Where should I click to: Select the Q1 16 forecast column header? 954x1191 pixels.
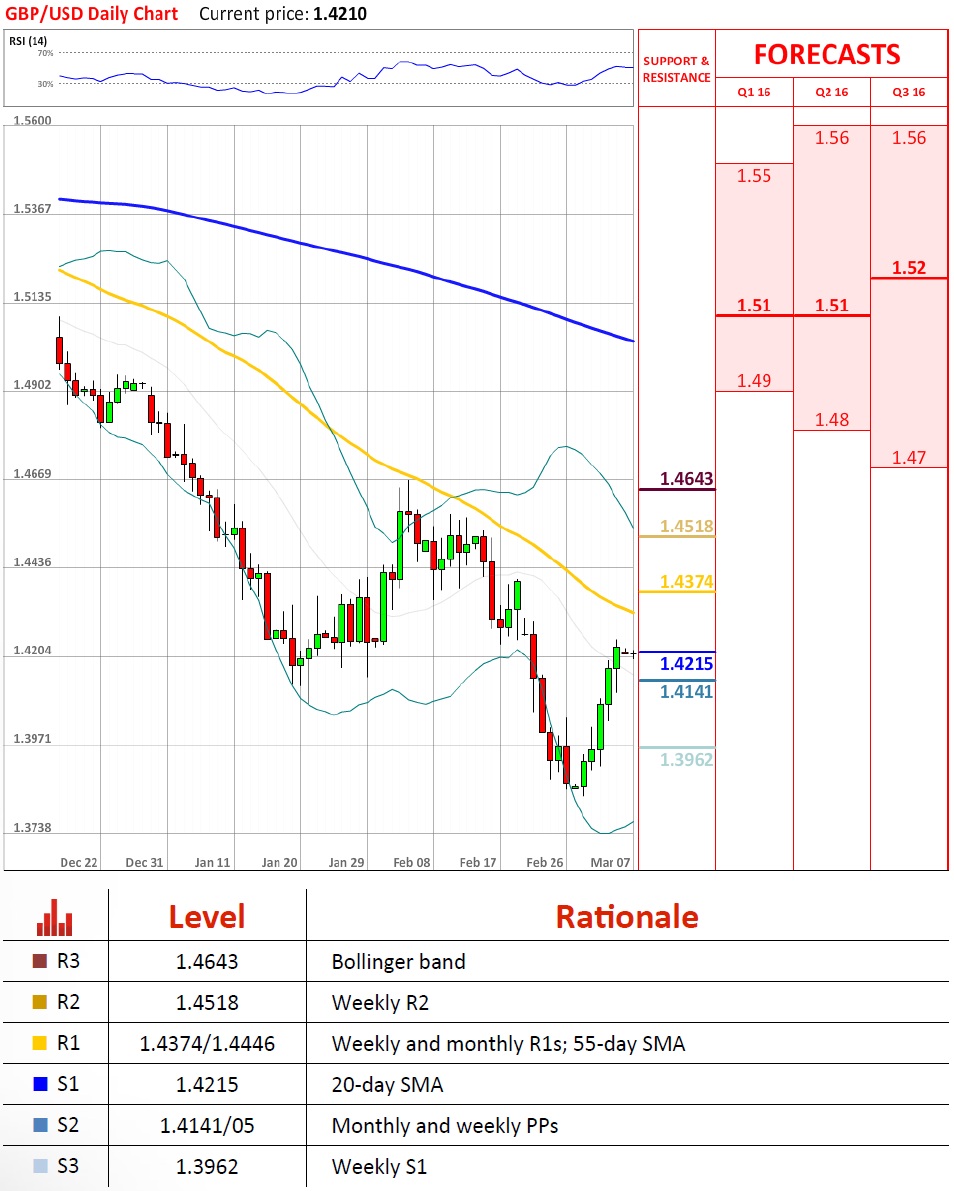(x=754, y=92)
